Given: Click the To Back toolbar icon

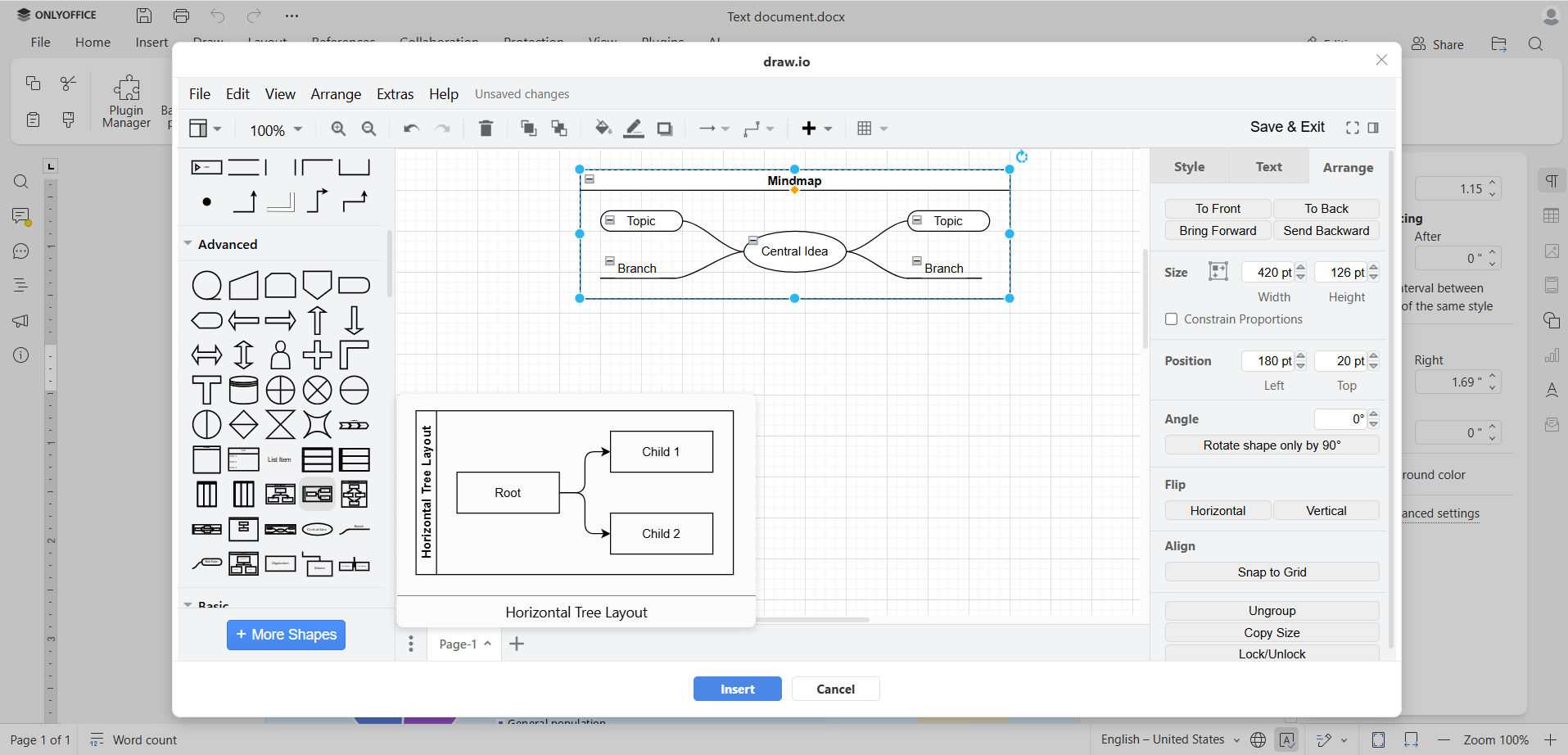Looking at the screenshot, I should point(559,129).
